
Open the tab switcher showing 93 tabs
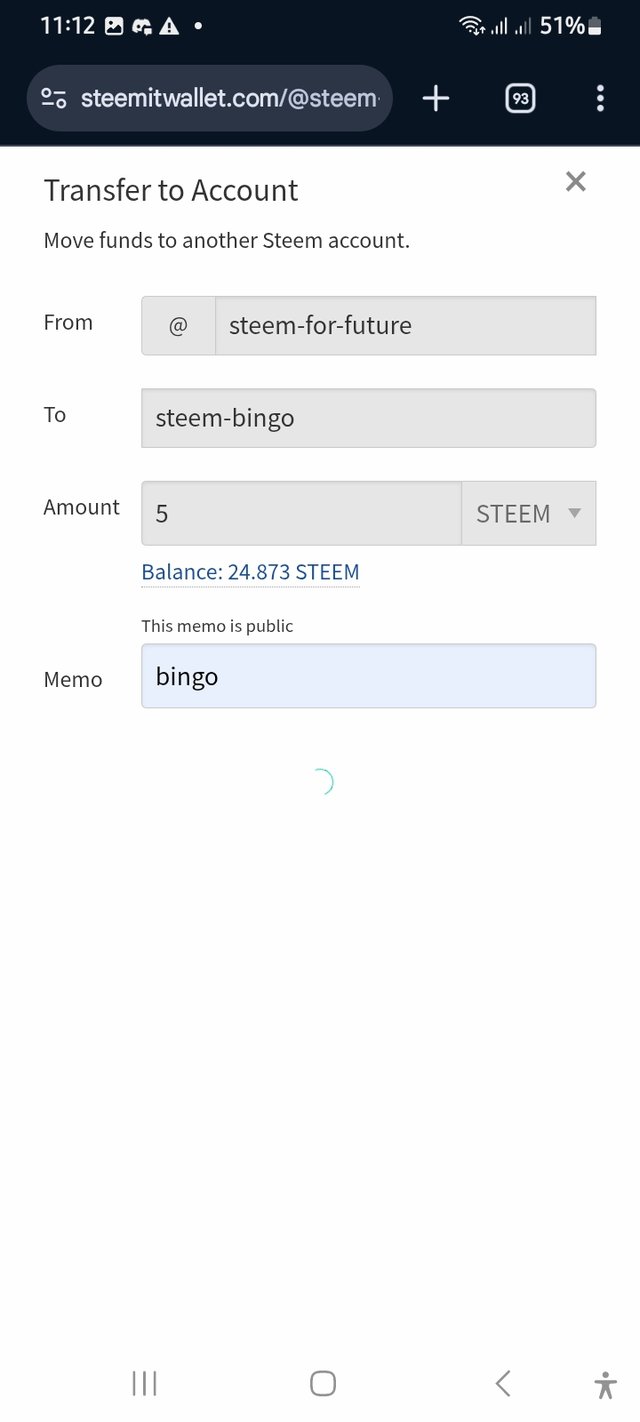[520, 98]
